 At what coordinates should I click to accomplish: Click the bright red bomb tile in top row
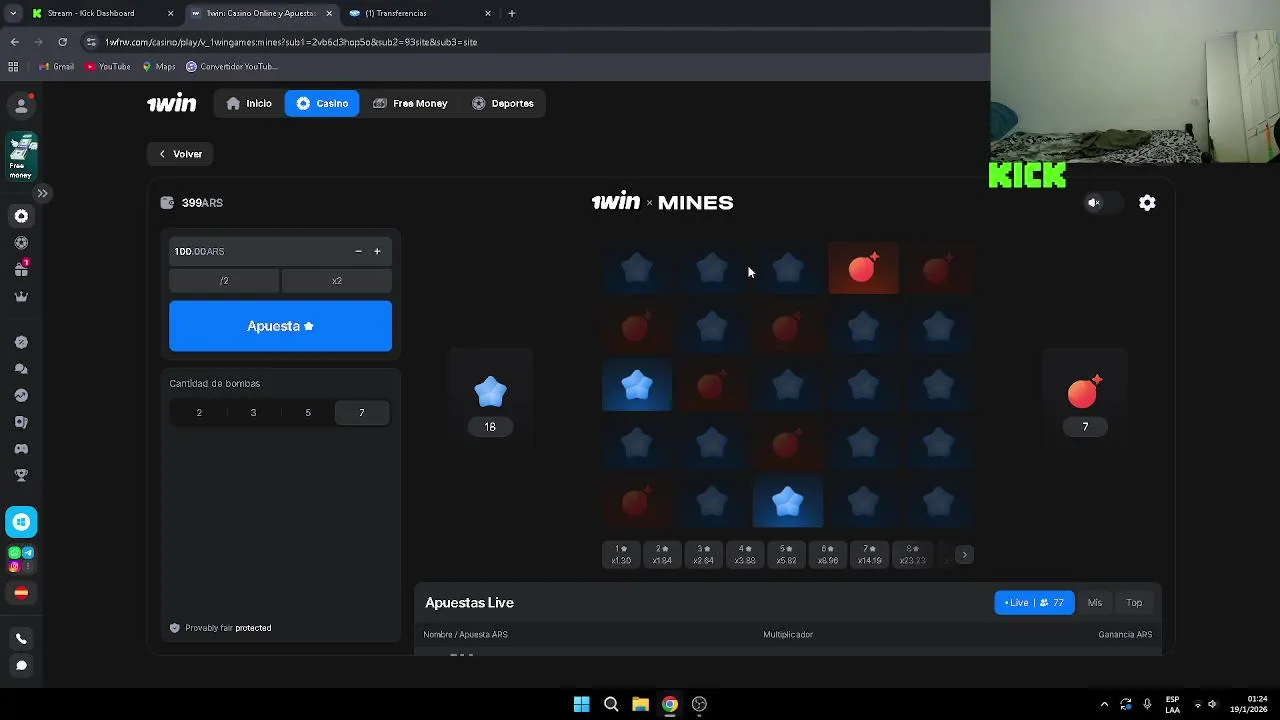[863, 268]
